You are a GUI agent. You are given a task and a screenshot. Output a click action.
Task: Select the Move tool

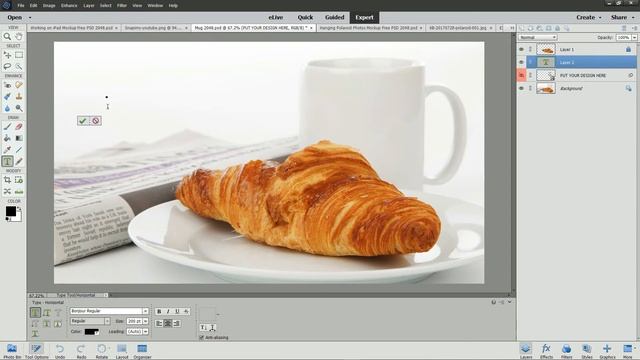point(7,55)
